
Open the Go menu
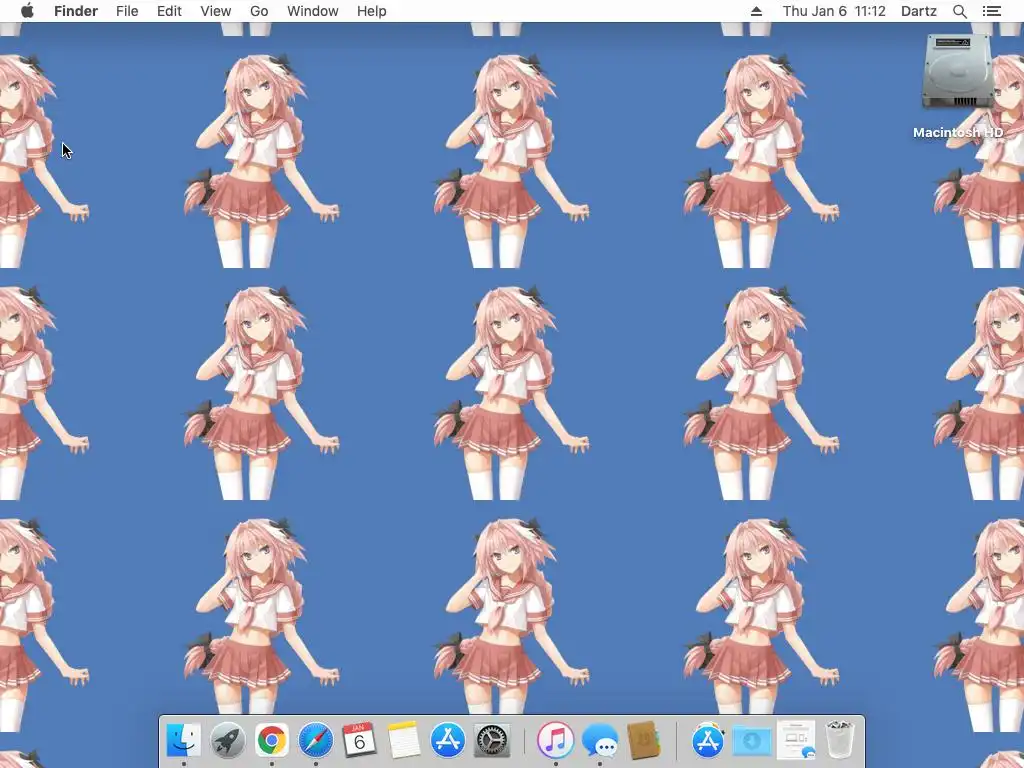tap(259, 11)
